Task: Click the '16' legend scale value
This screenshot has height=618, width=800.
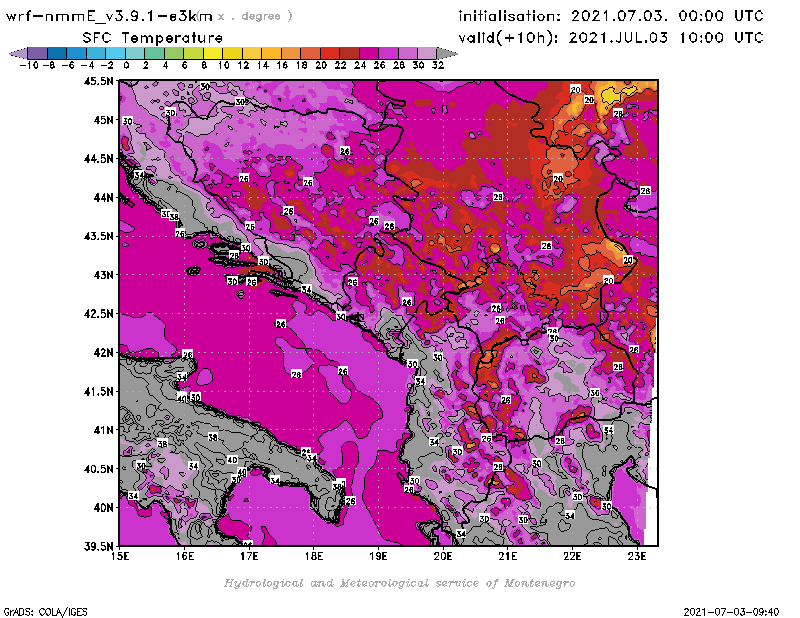Action: coord(282,65)
